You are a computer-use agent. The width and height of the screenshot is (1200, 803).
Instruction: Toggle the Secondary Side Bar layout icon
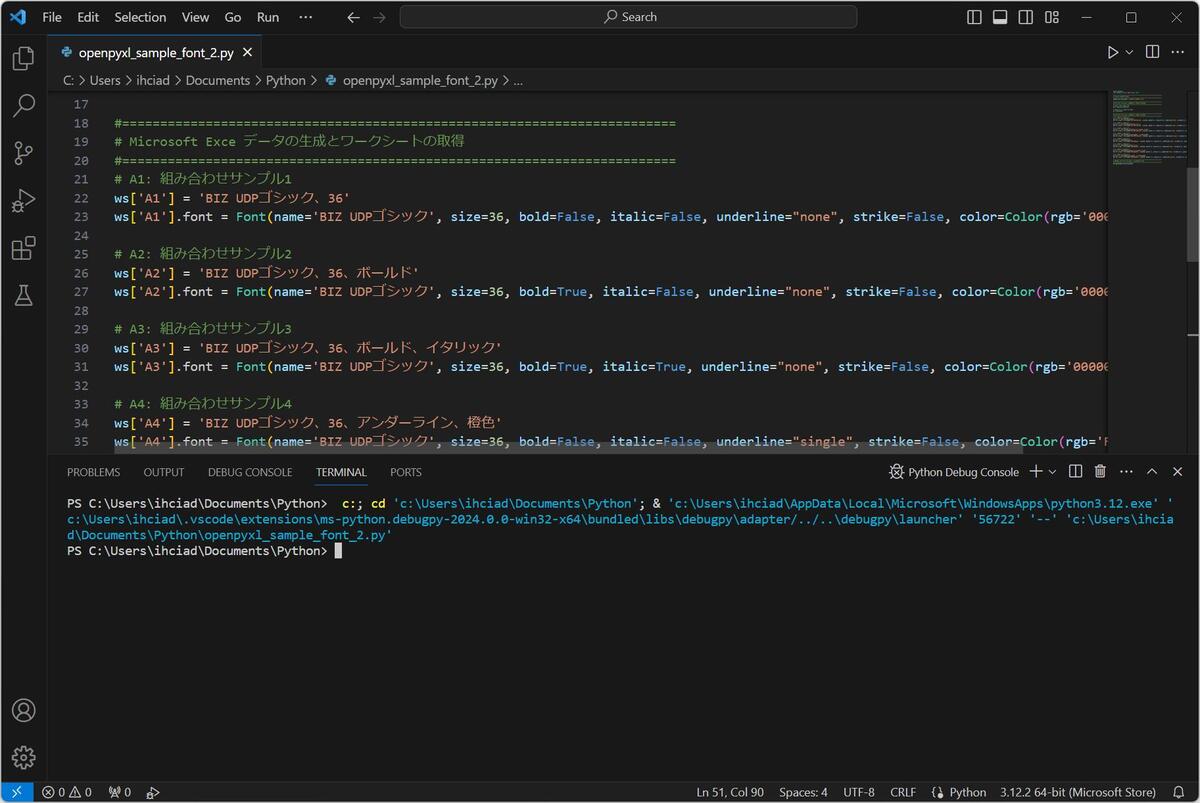click(x=1026, y=17)
